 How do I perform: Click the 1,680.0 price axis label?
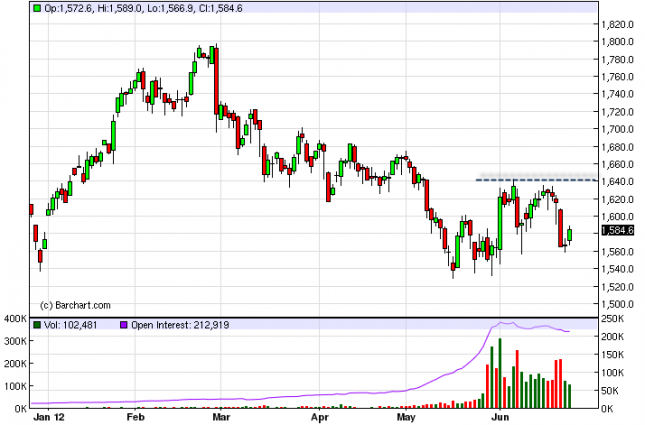(x=617, y=147)
